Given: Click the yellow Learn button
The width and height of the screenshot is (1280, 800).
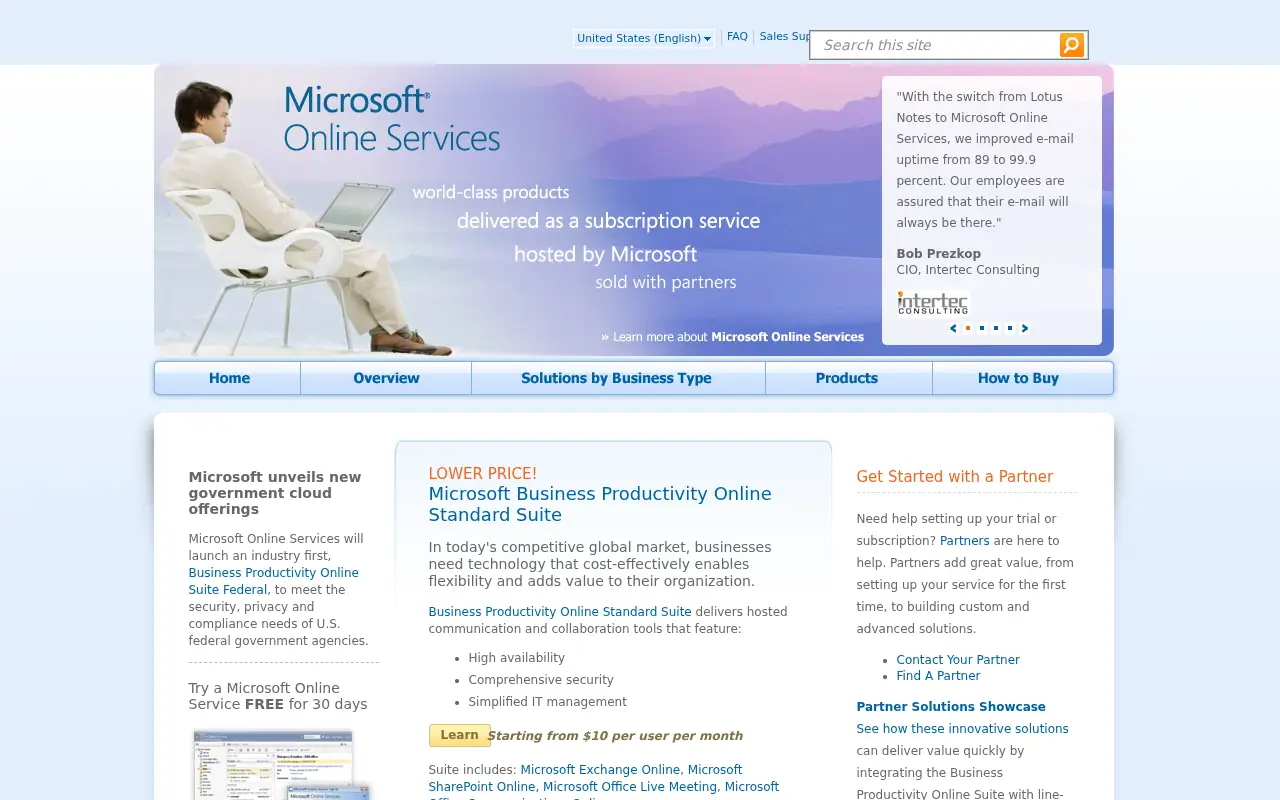Looking at the screenshot, I should click(460, 735).
